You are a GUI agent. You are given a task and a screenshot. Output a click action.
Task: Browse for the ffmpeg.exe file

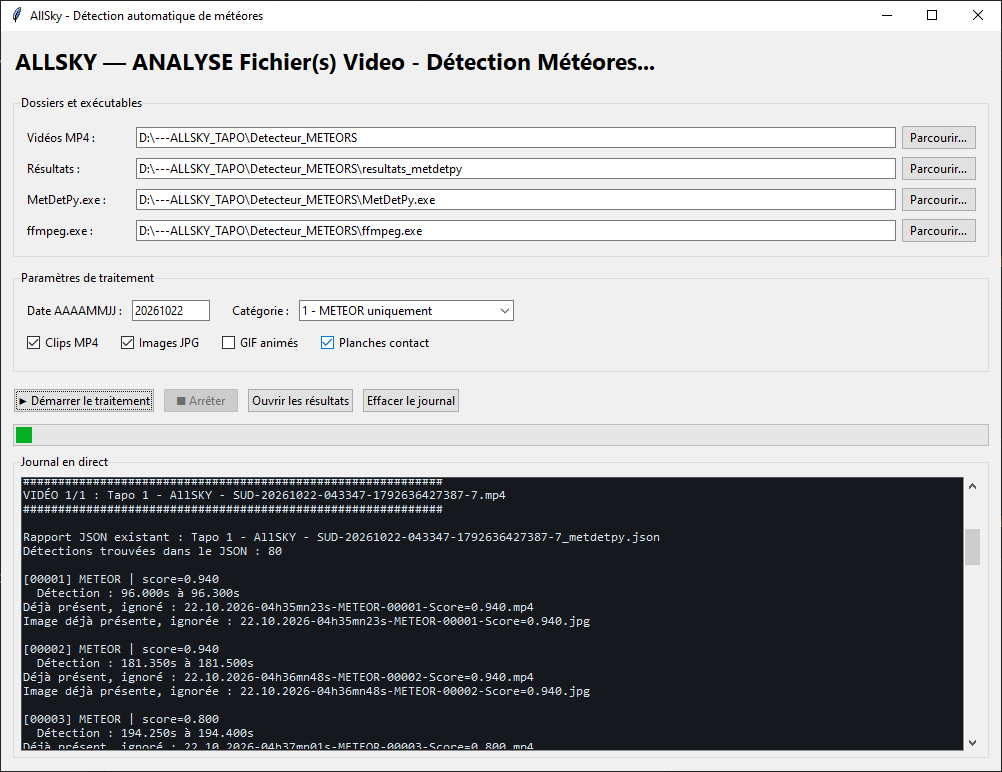pos(939,231)
